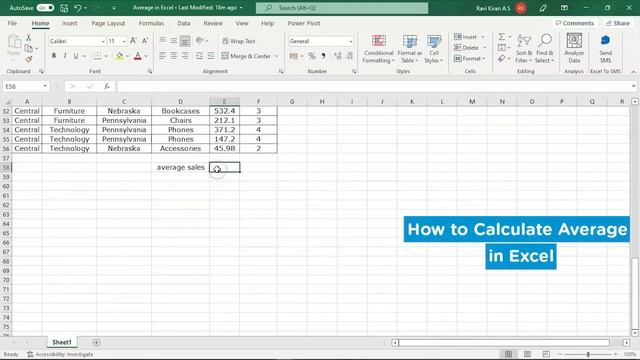The width and height of the screenshot is (640, 360).
Task: Click the Paste clipboard icon
Action: [14, 42]
